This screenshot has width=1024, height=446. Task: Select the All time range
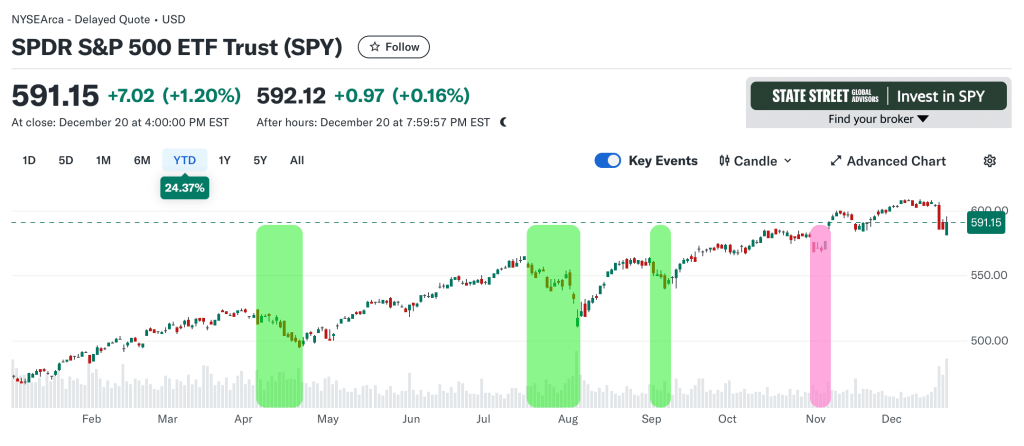pyautogui.click(x=297, y=160)
